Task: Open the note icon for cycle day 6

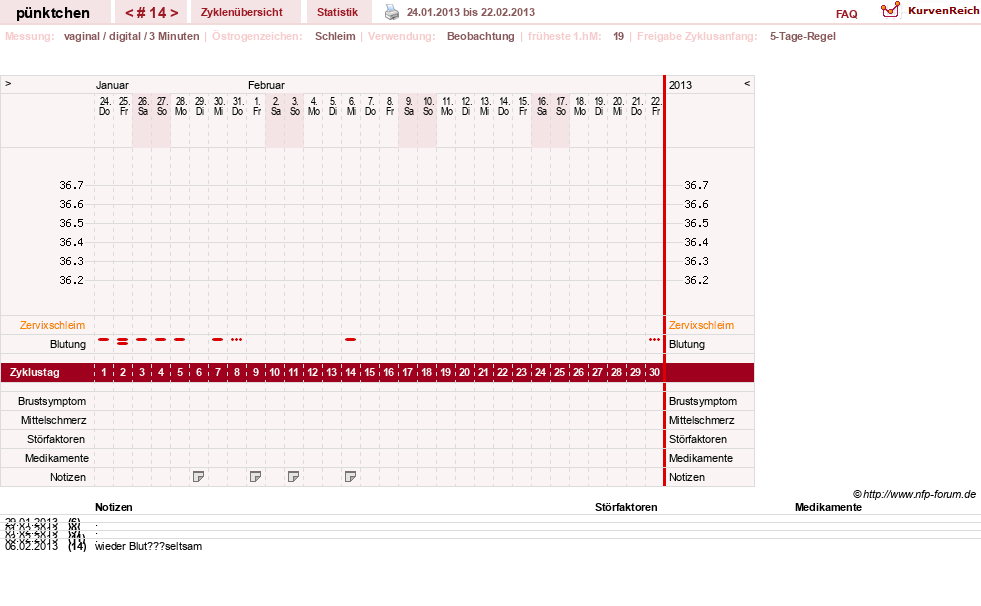Action: click(x=198, y=477)
